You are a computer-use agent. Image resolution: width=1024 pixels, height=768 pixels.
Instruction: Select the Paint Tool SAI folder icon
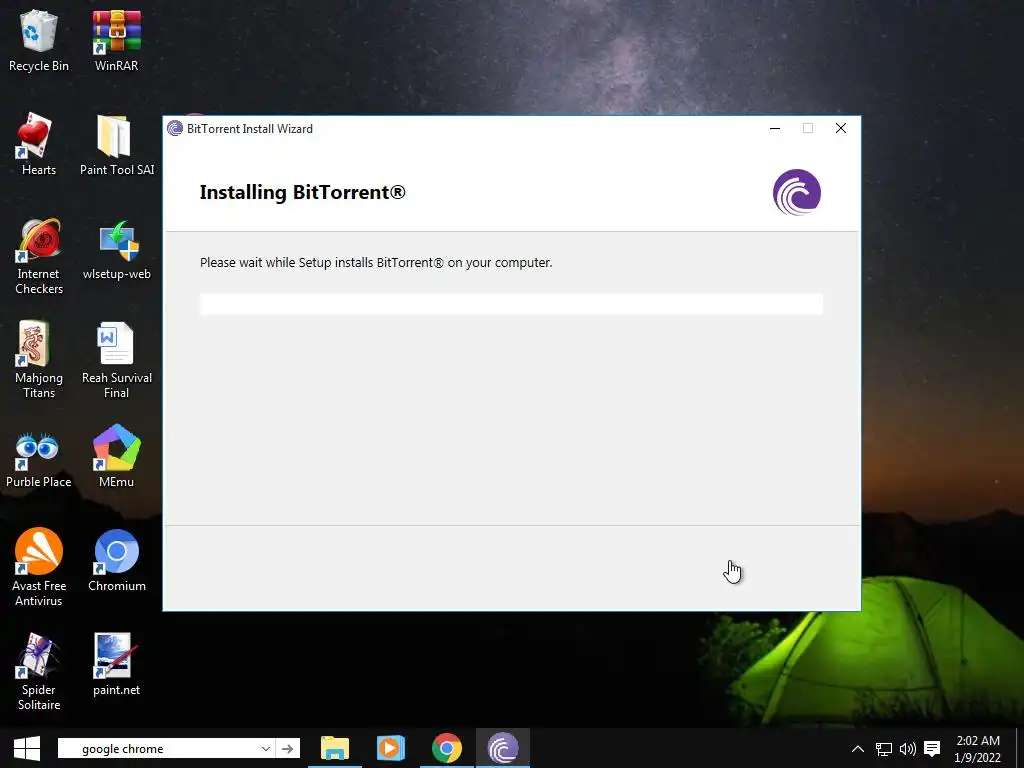[117, 144]
